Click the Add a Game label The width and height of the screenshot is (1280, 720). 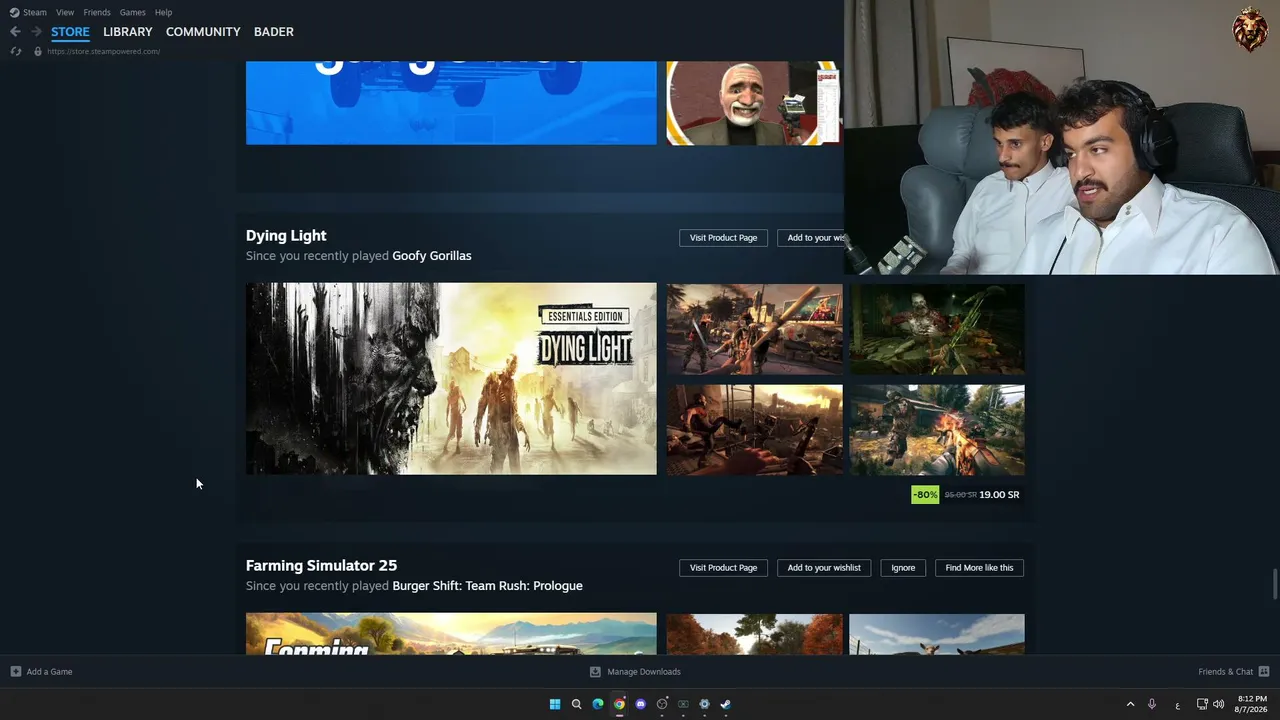49,672
